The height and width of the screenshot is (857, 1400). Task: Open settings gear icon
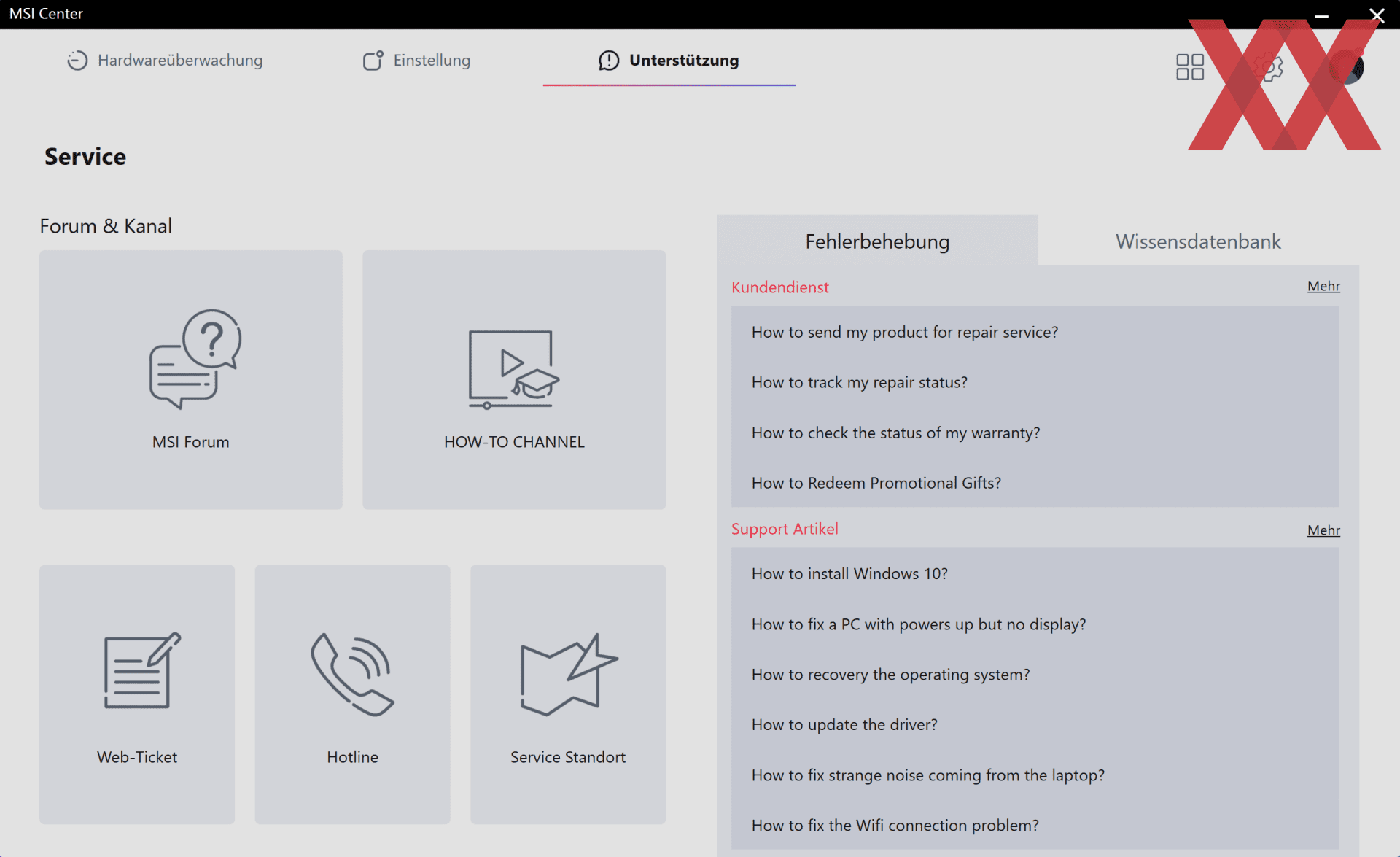pyautogui.click(x=1269, y=67)
